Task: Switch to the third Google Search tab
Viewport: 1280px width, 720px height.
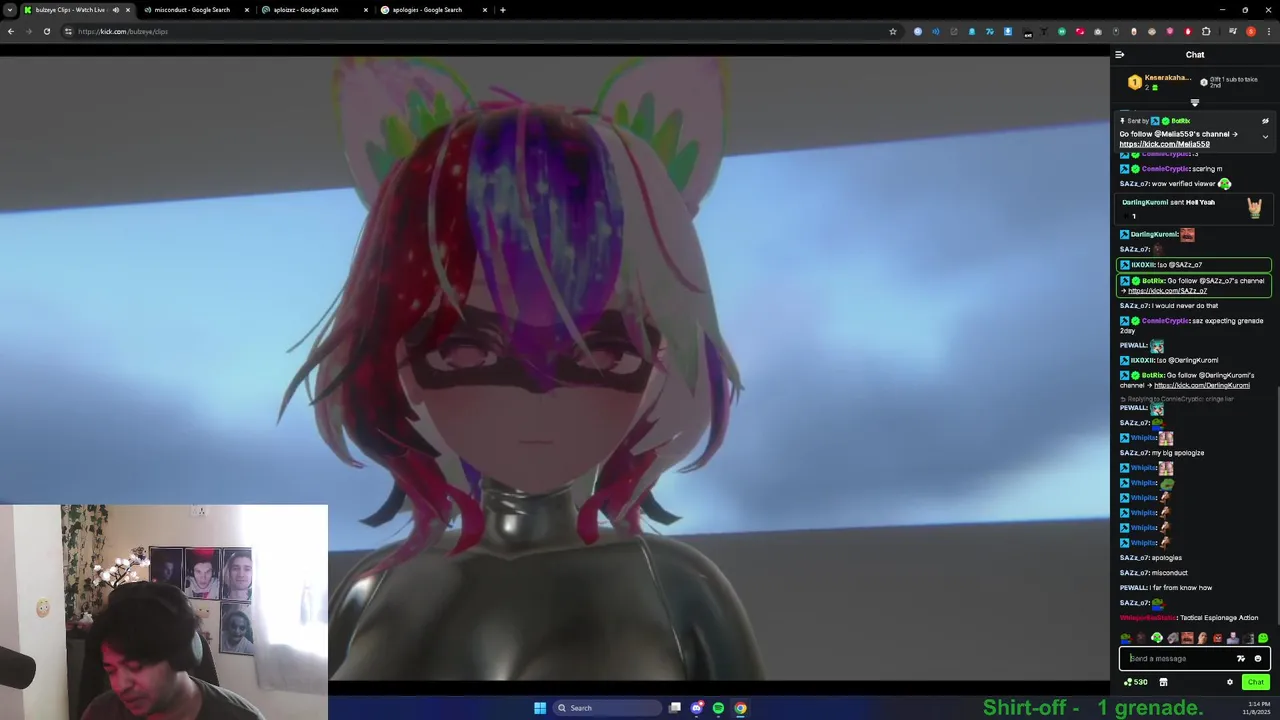Action: [x=315, y=10]
